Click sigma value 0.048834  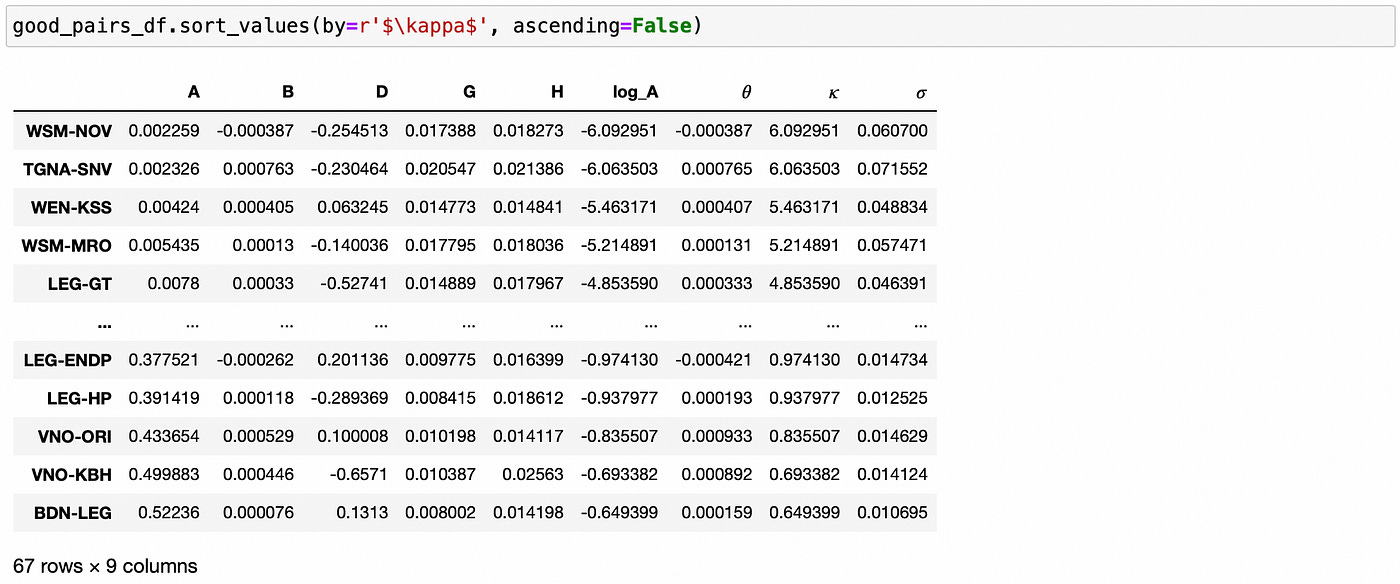click(x=893, y=207)
